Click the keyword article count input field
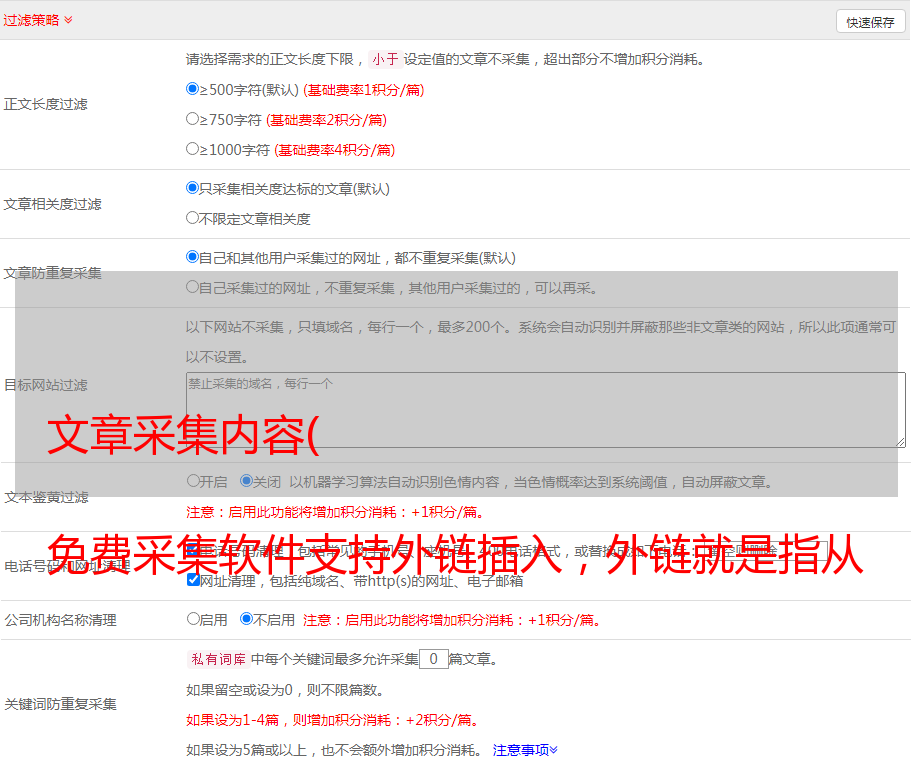The height and width of the screenshot is (768, 912). coord(433,659)
